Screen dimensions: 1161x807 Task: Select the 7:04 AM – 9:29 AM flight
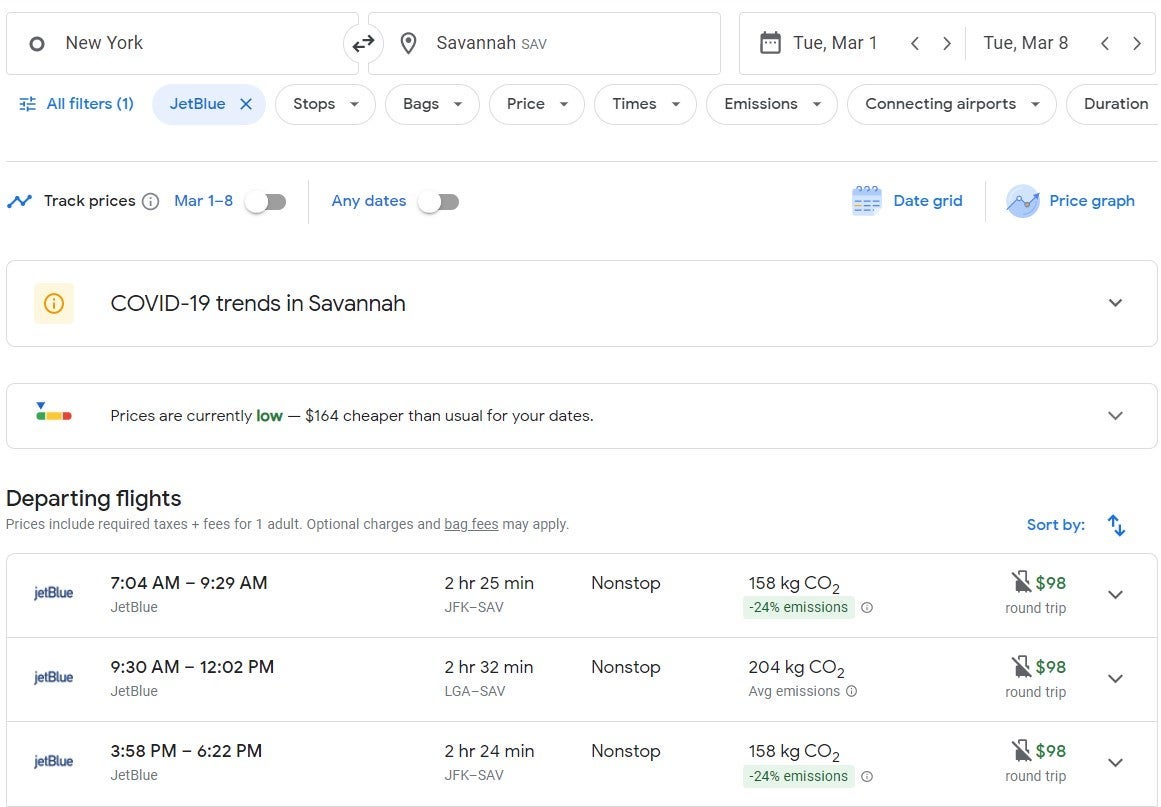click(581, 595)
